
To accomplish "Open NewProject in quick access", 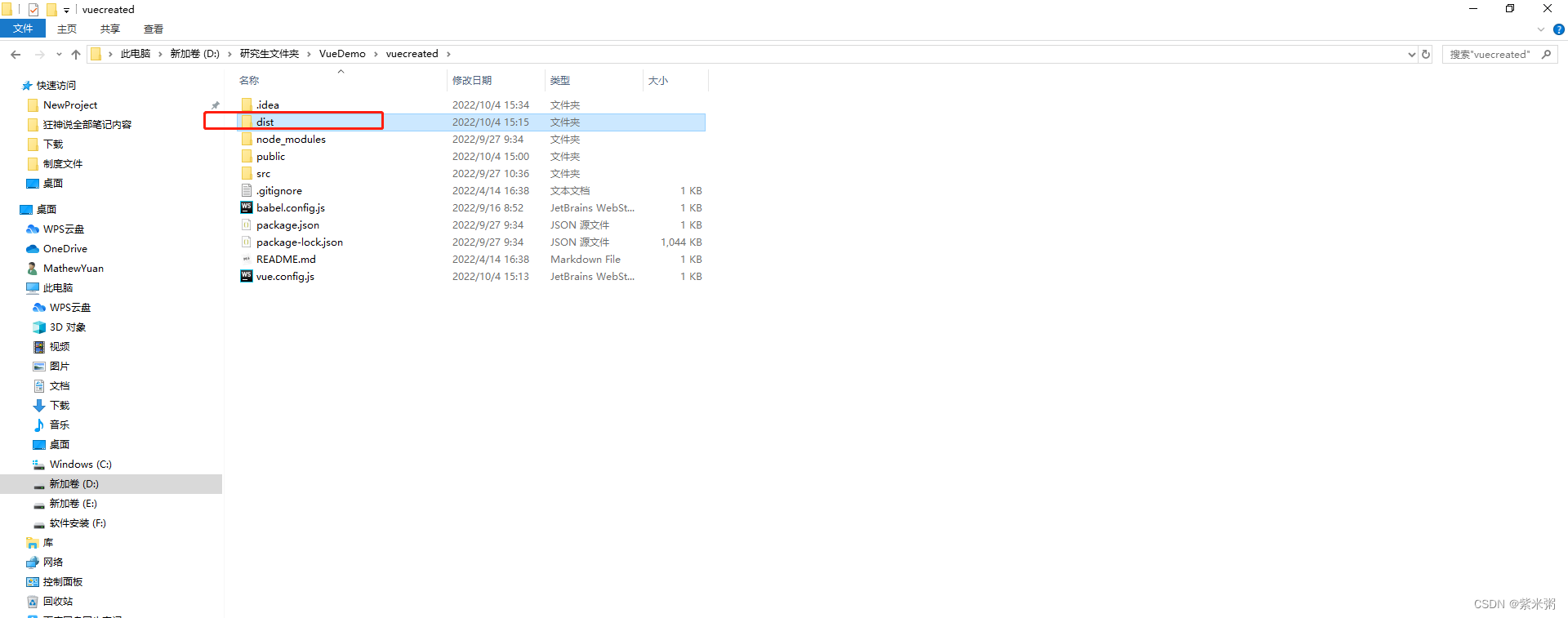I will coord(70,105).
